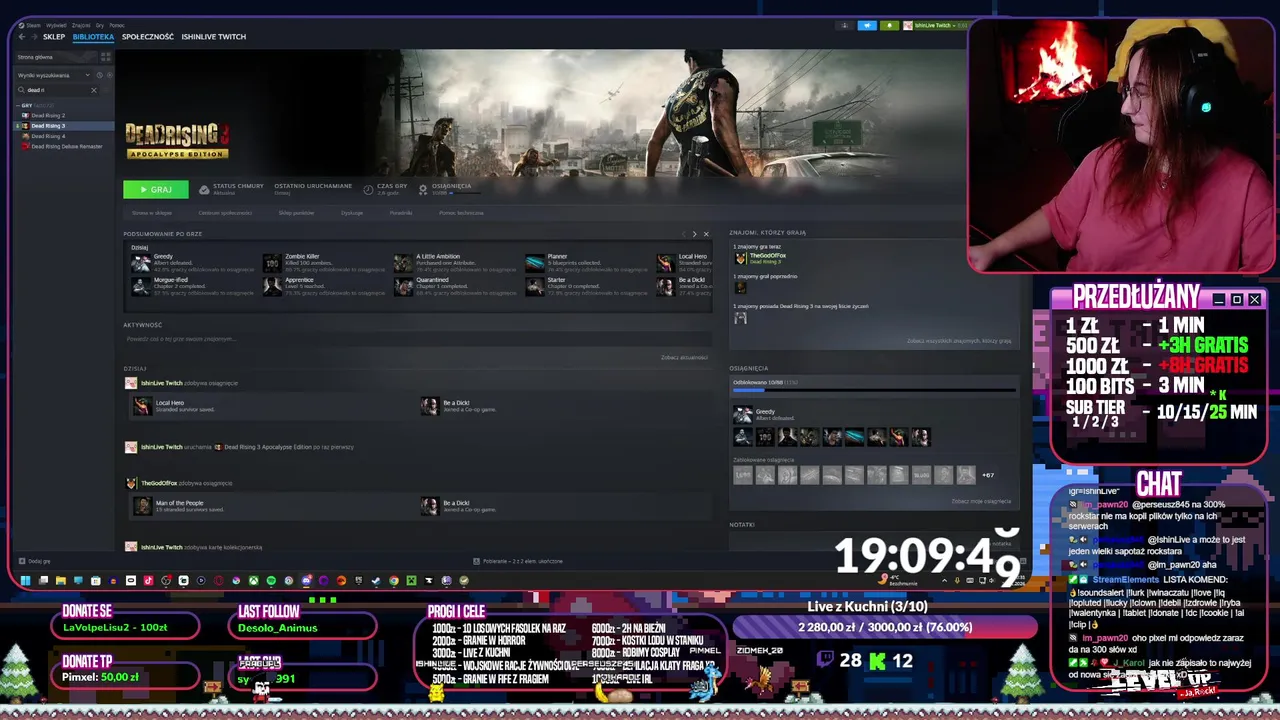Open the Strona w sklepie link
Image resolution: width=1280 pixels, height=720 pixels.
pos(152,213)
